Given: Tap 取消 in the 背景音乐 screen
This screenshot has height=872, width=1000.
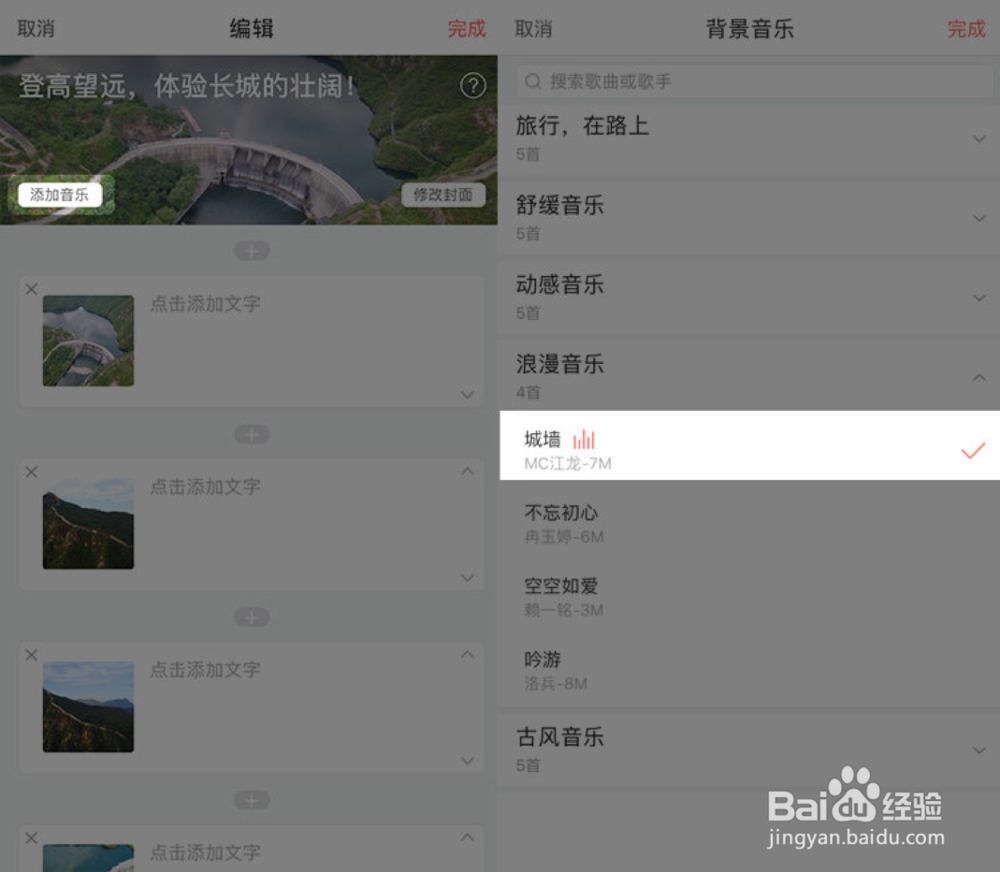Looking at the screenshot, I should point(533,29).
